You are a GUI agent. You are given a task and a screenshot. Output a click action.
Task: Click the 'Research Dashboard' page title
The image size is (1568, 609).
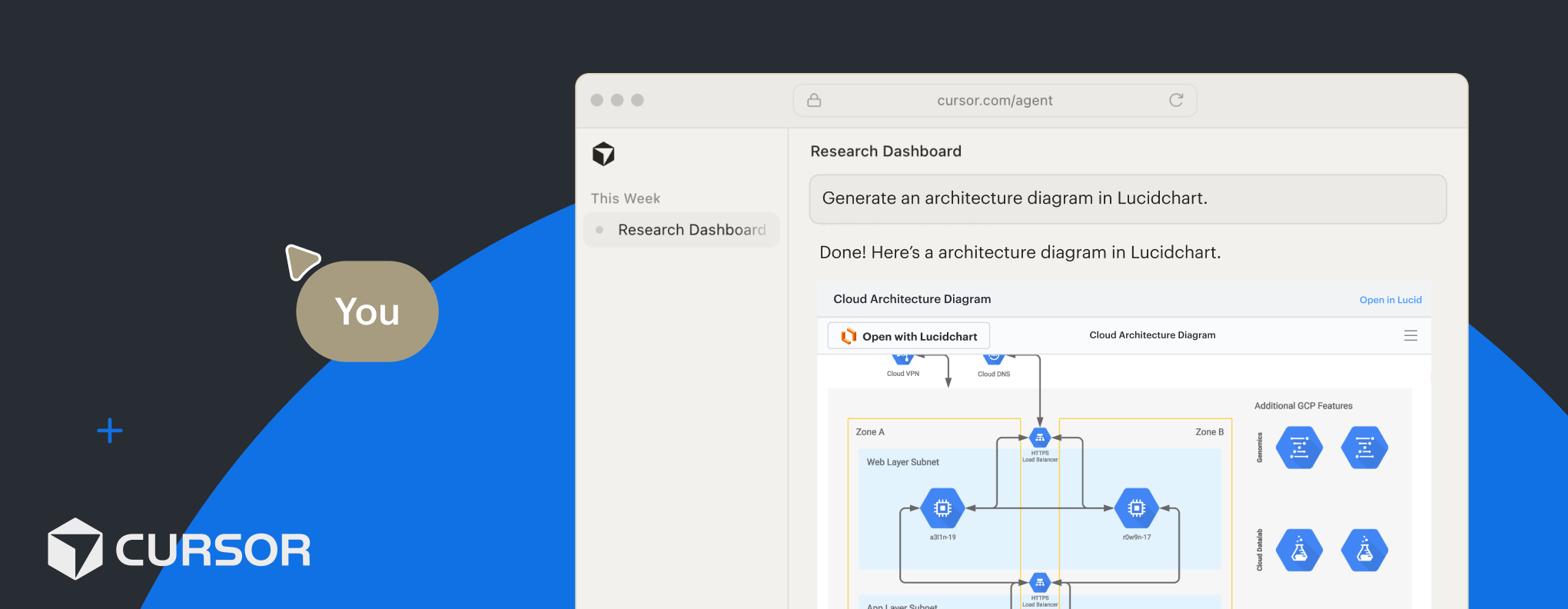click(x=885, y=151)
